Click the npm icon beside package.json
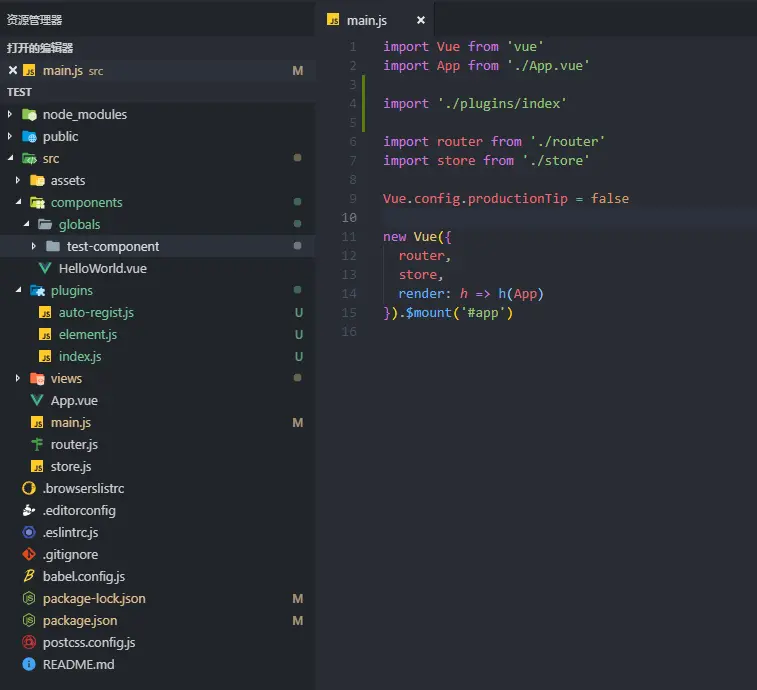 point(29,620)
